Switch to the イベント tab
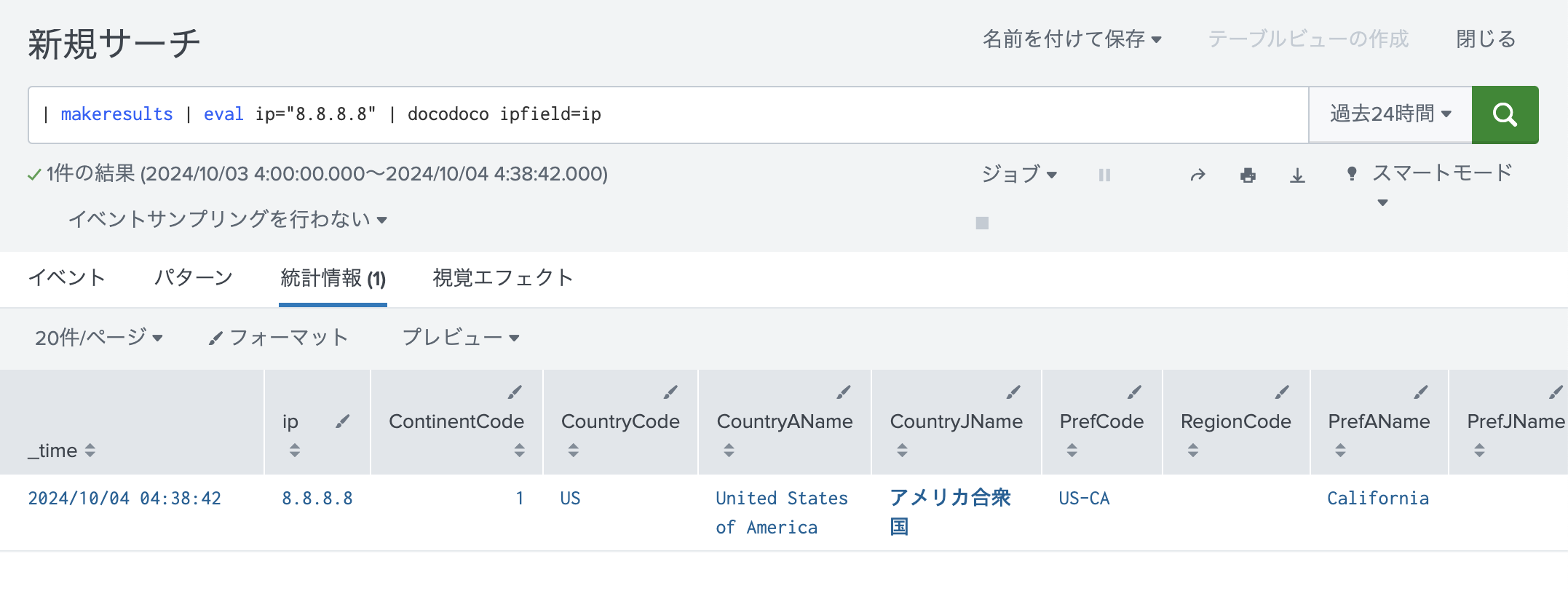The height and width of the screenshot is (591, 1568). (66, 277)
